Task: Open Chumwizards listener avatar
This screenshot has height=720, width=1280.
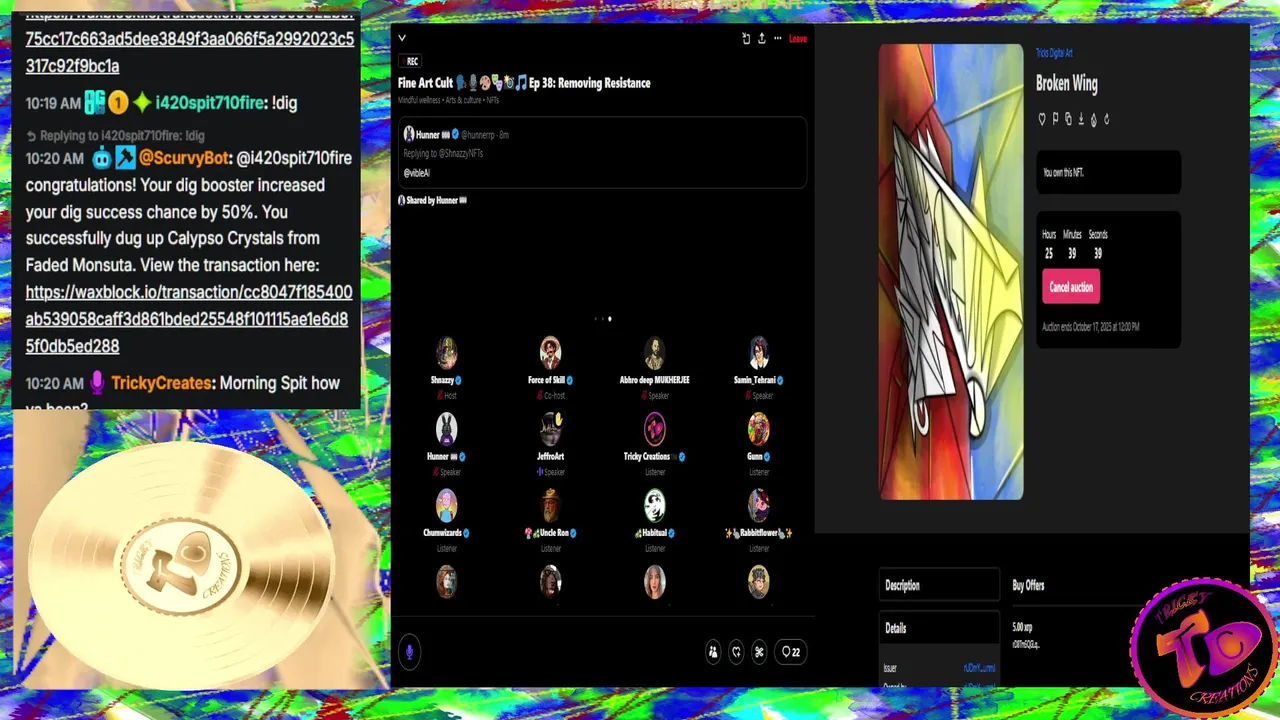Action: click(446, 506)
